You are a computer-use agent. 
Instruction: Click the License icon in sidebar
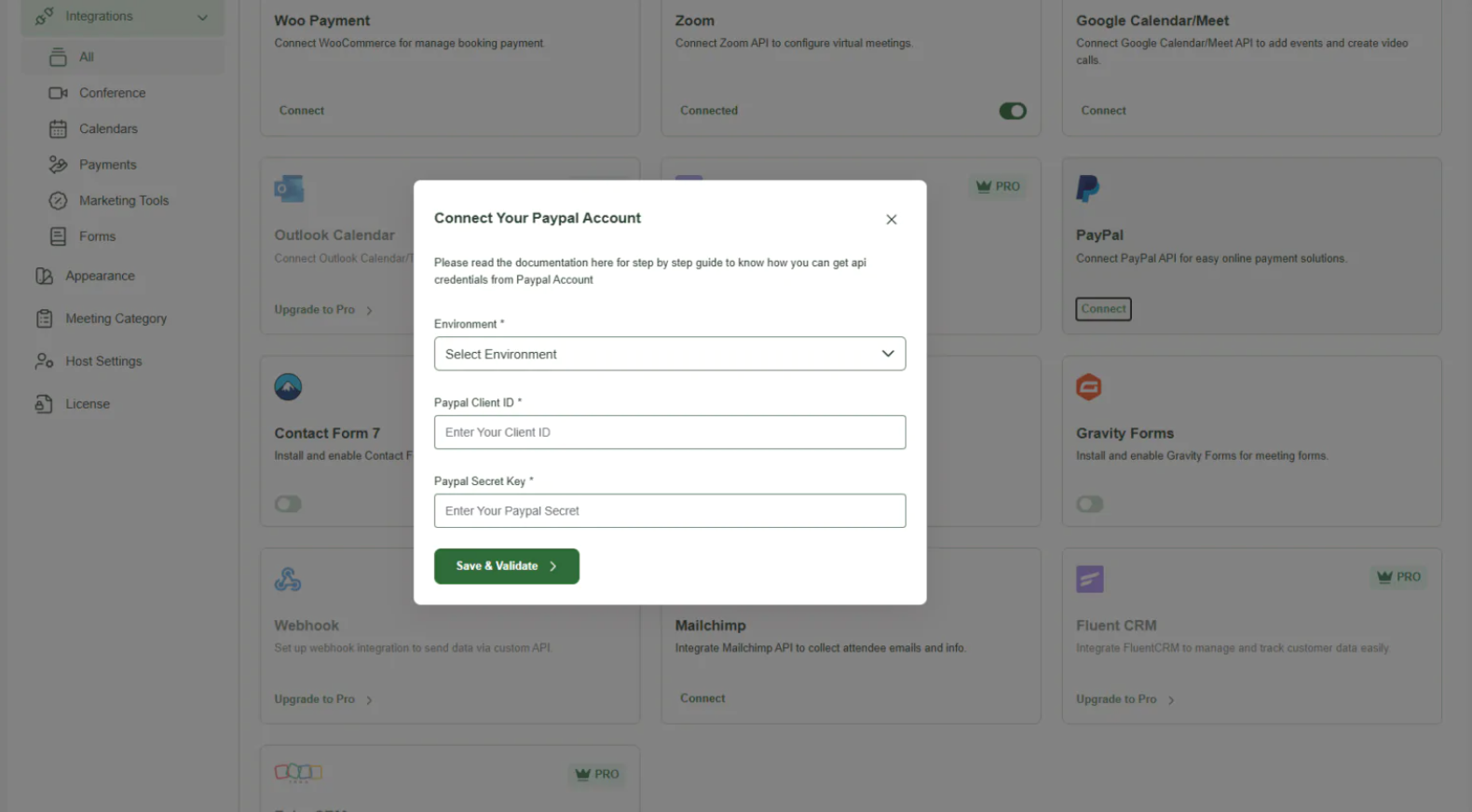click(x=44, y=404)
